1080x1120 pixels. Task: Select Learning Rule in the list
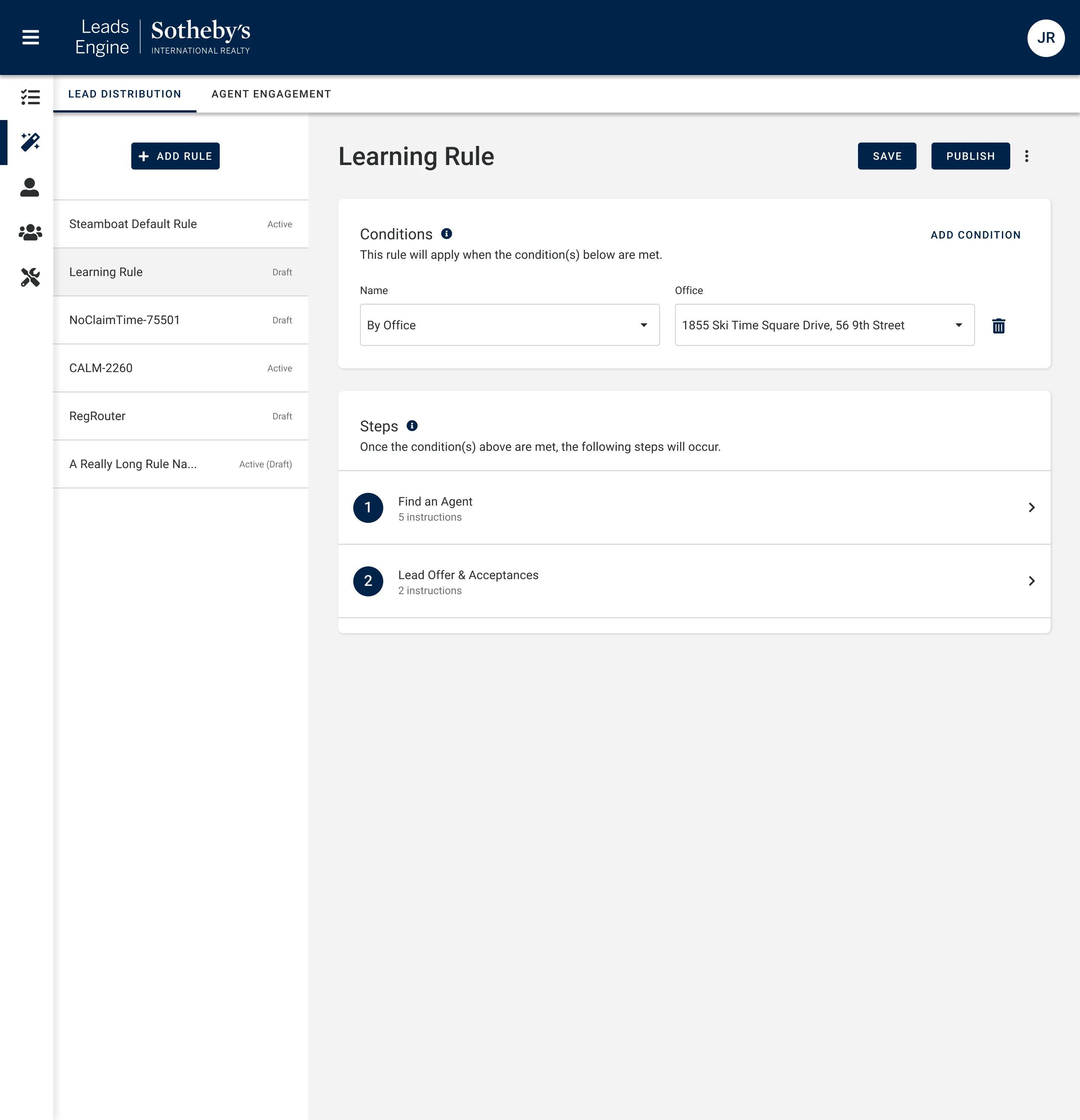click(x=181, y=272)
